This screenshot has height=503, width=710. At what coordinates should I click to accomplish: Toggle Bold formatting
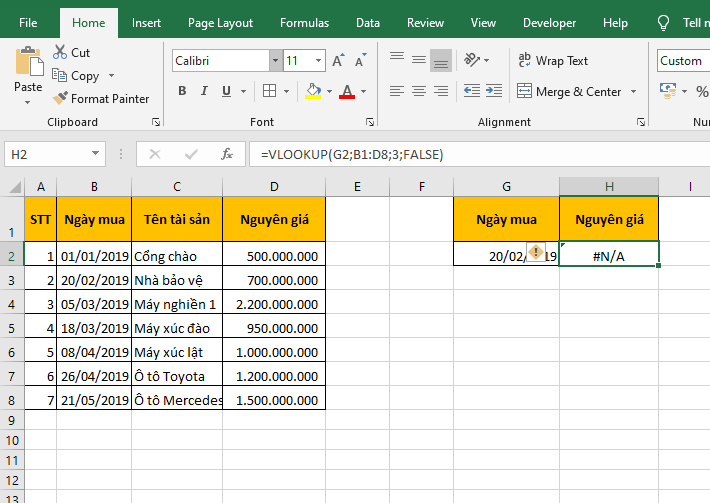[x=182, y=92]
